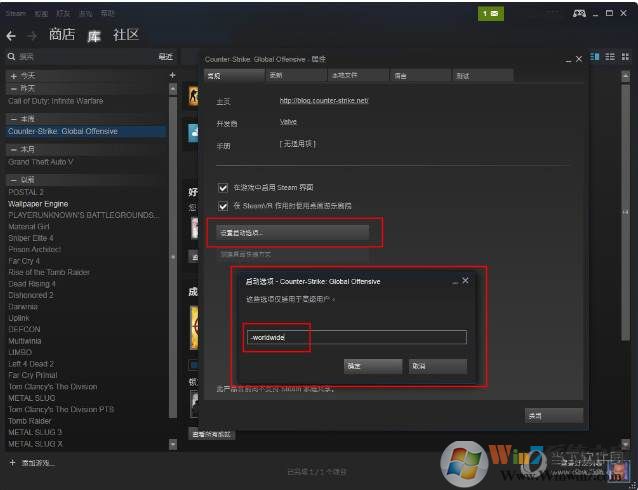
Task: Open the 游戏 (Games) menu
Action: 85,13
